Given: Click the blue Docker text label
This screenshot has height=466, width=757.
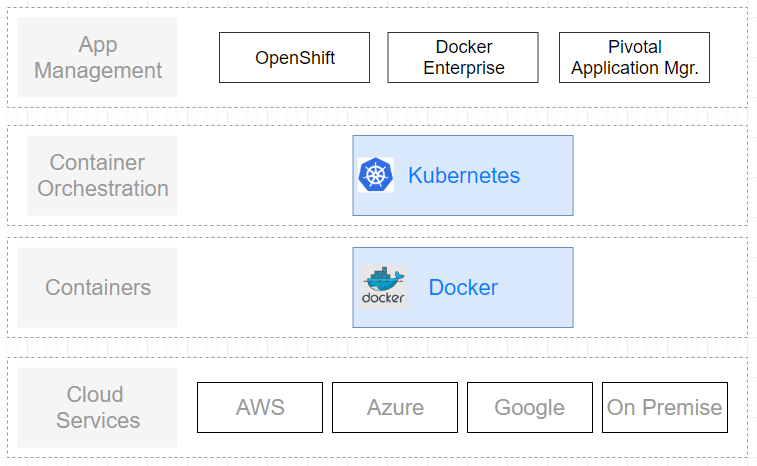Looking at the screenshot, I should 463,287.
